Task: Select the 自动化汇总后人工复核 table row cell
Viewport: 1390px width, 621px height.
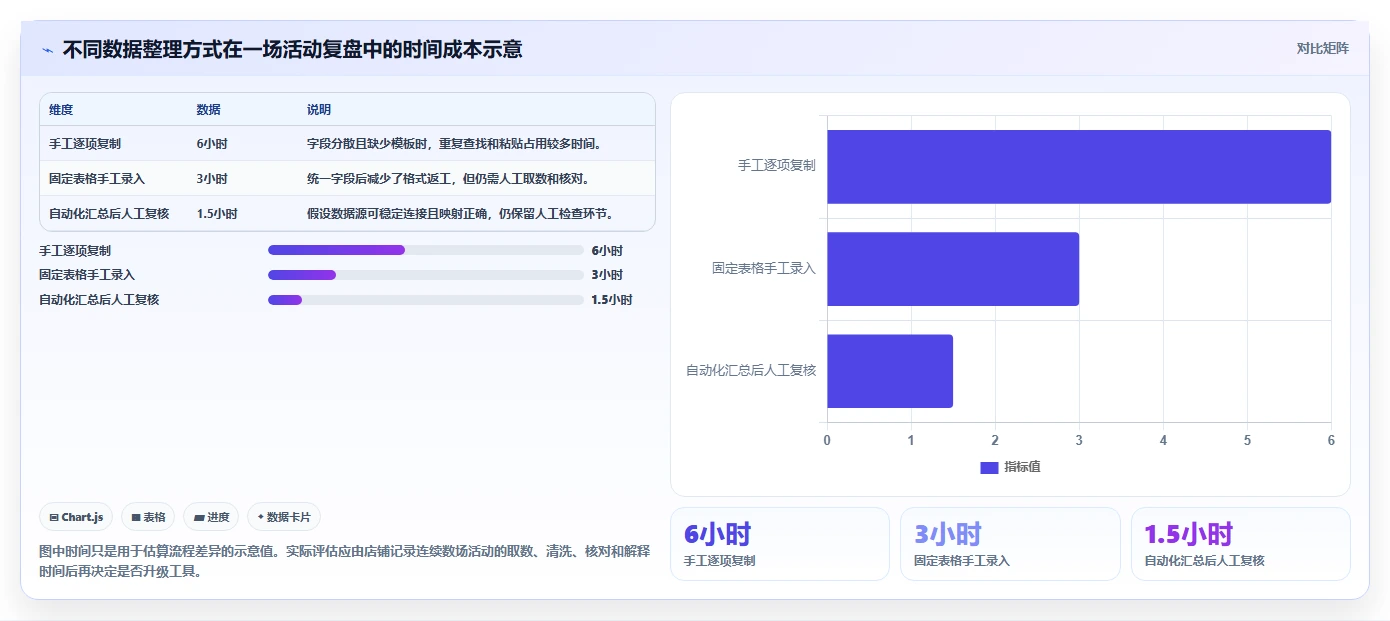Action: coord(109,214)
